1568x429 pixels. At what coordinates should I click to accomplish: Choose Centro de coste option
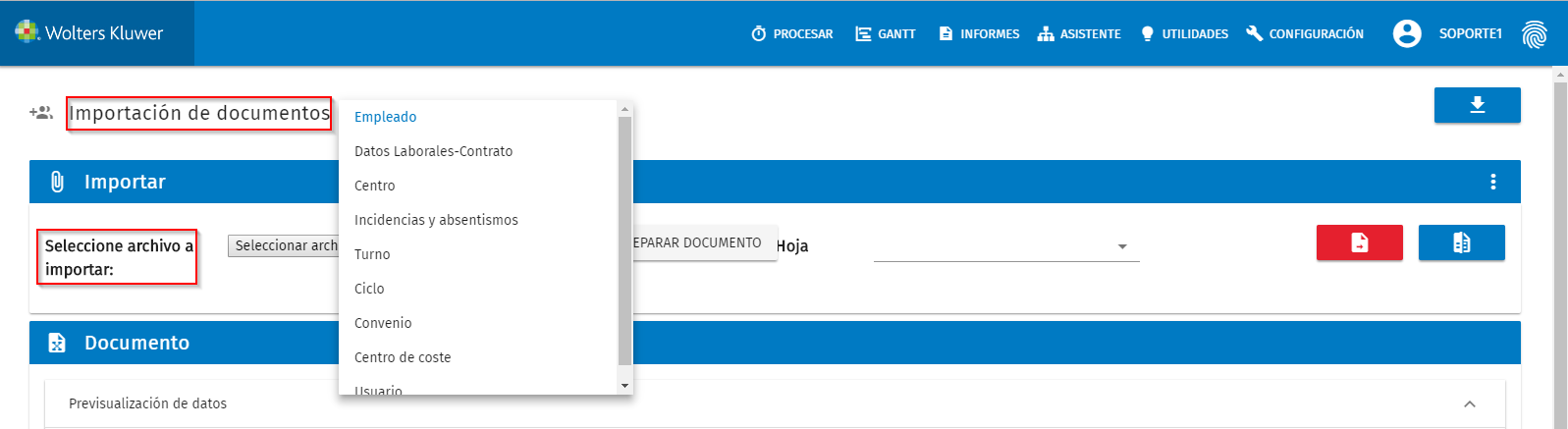(478, 357)
